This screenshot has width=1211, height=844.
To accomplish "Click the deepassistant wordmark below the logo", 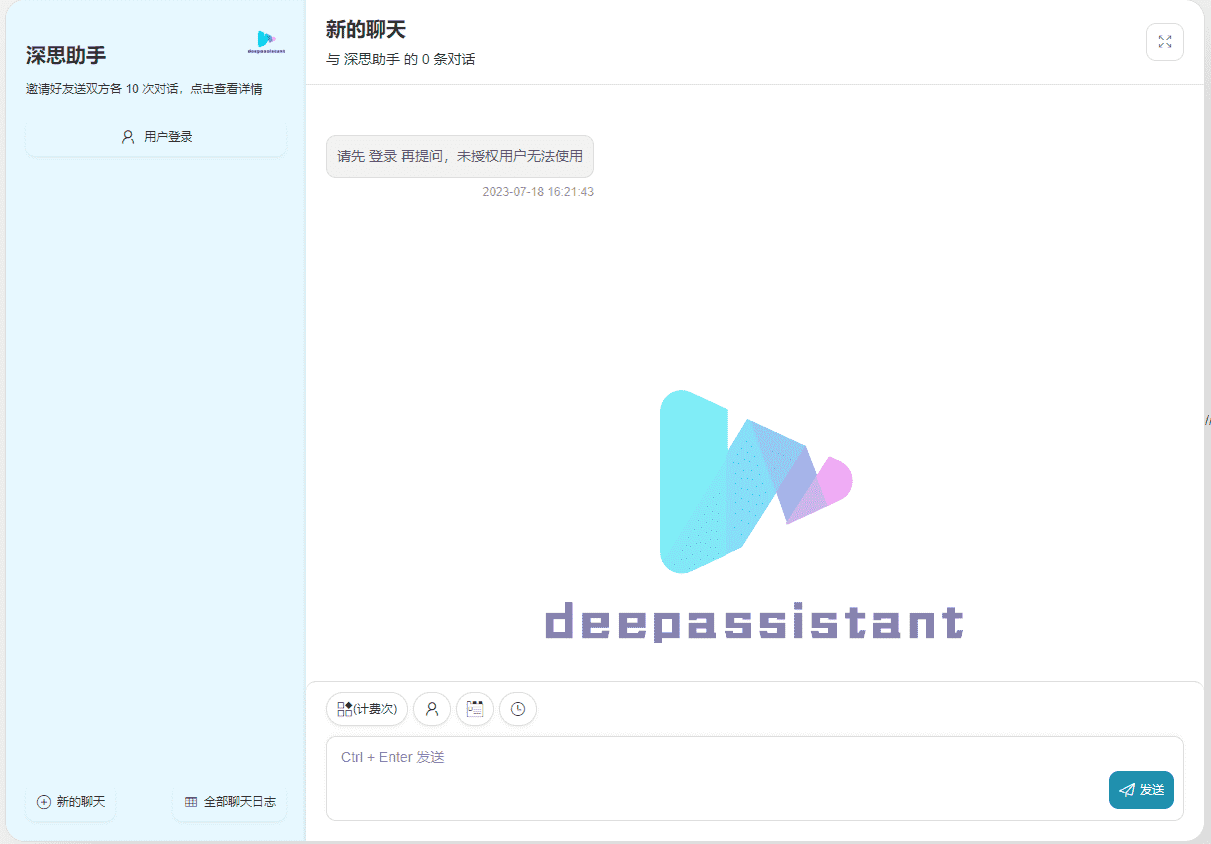I will coord(755,621).
